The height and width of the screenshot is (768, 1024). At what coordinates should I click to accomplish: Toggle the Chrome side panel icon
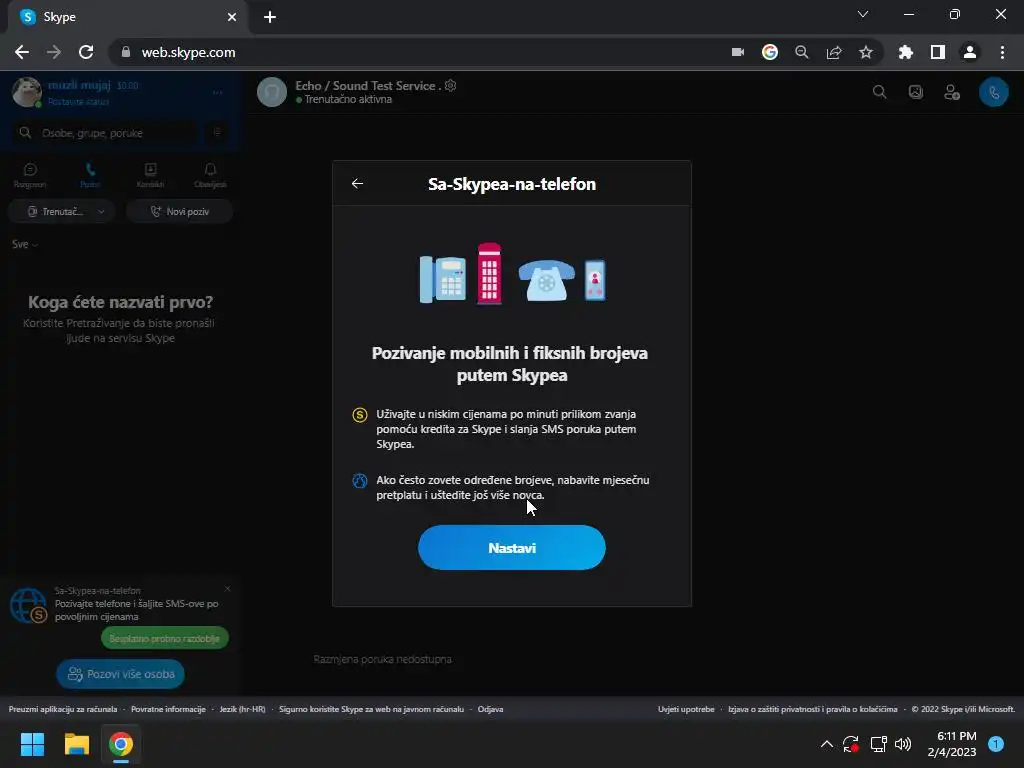click(x=938, y=52)
